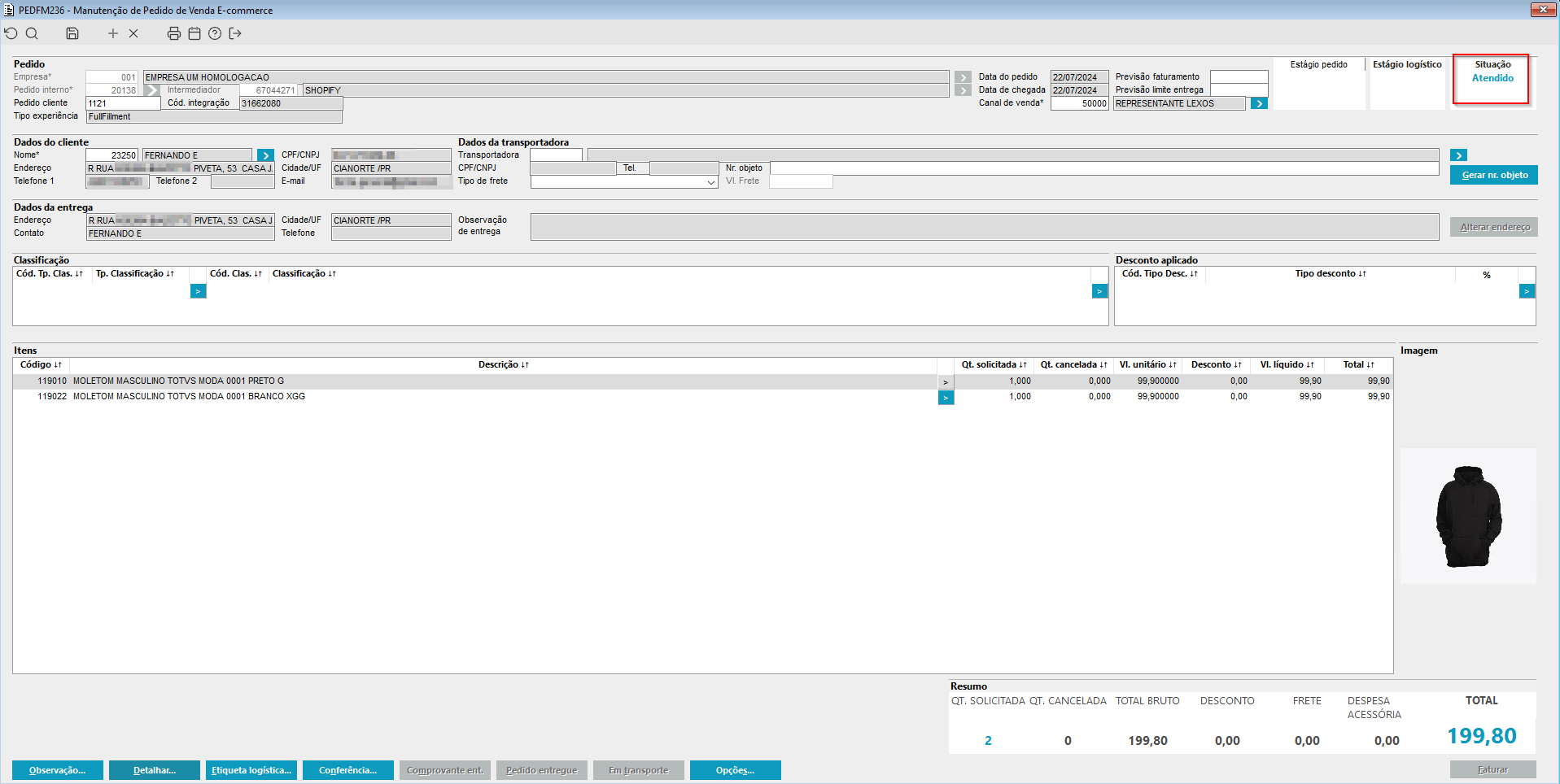
Task: Click the Pedido entregue button
Action: [x=542, y=770]
